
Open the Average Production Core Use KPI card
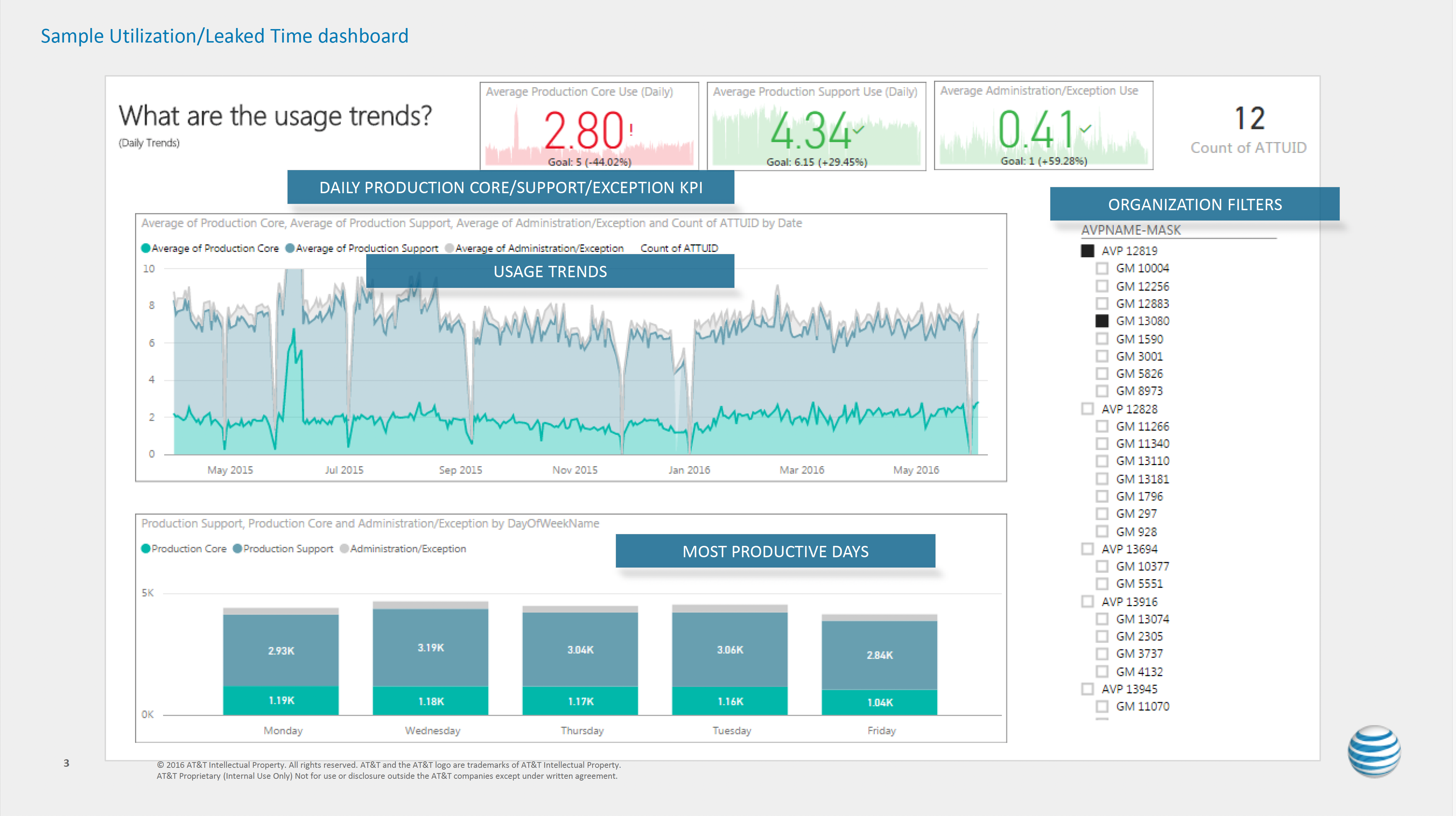pos(589,126)
